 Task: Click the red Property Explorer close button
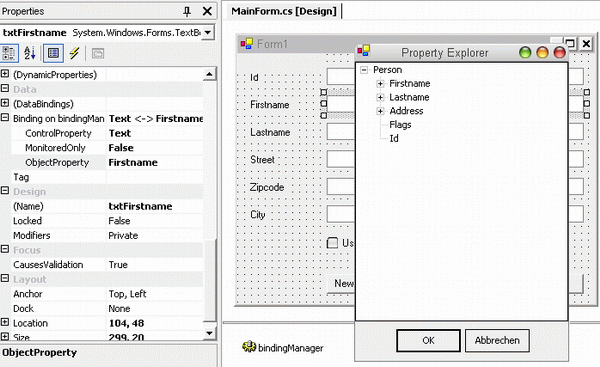tap(559, 52)
